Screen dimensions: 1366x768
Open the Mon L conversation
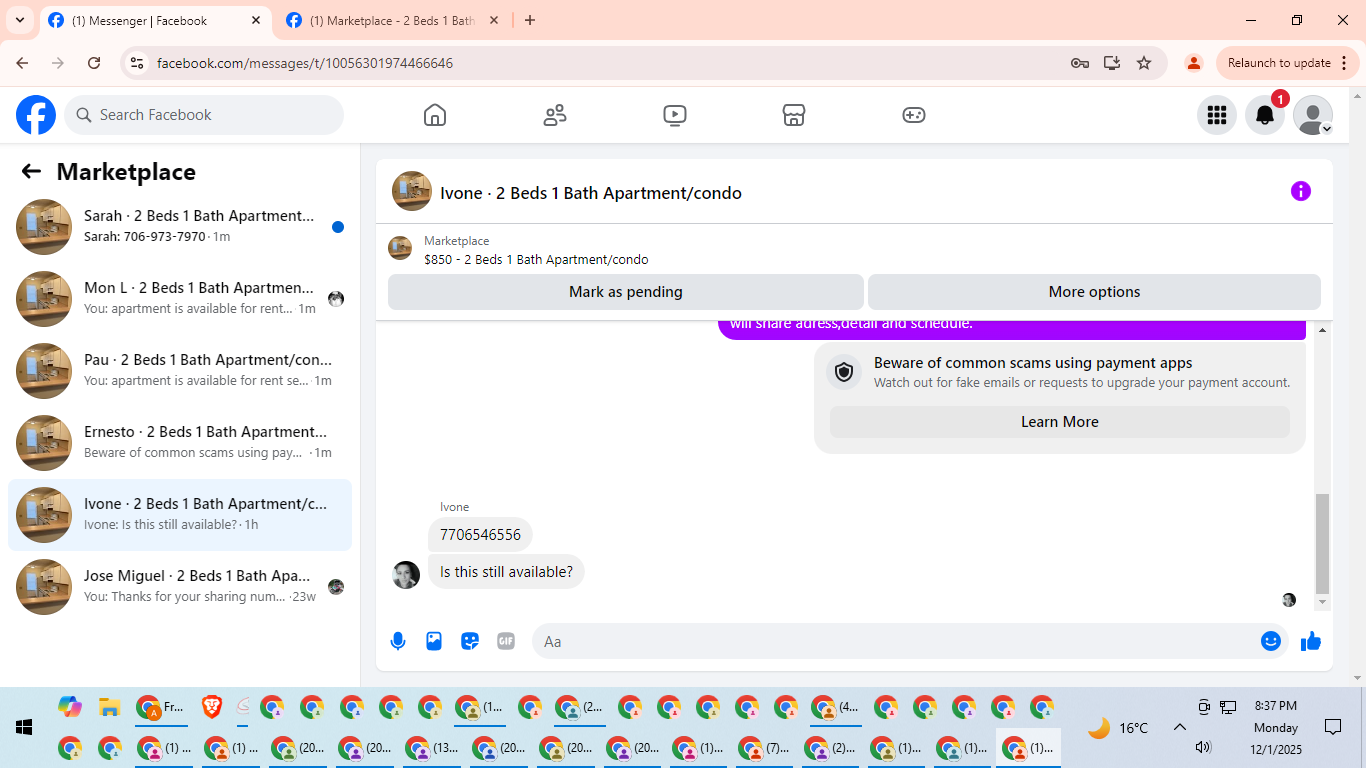tap(180, 299)
